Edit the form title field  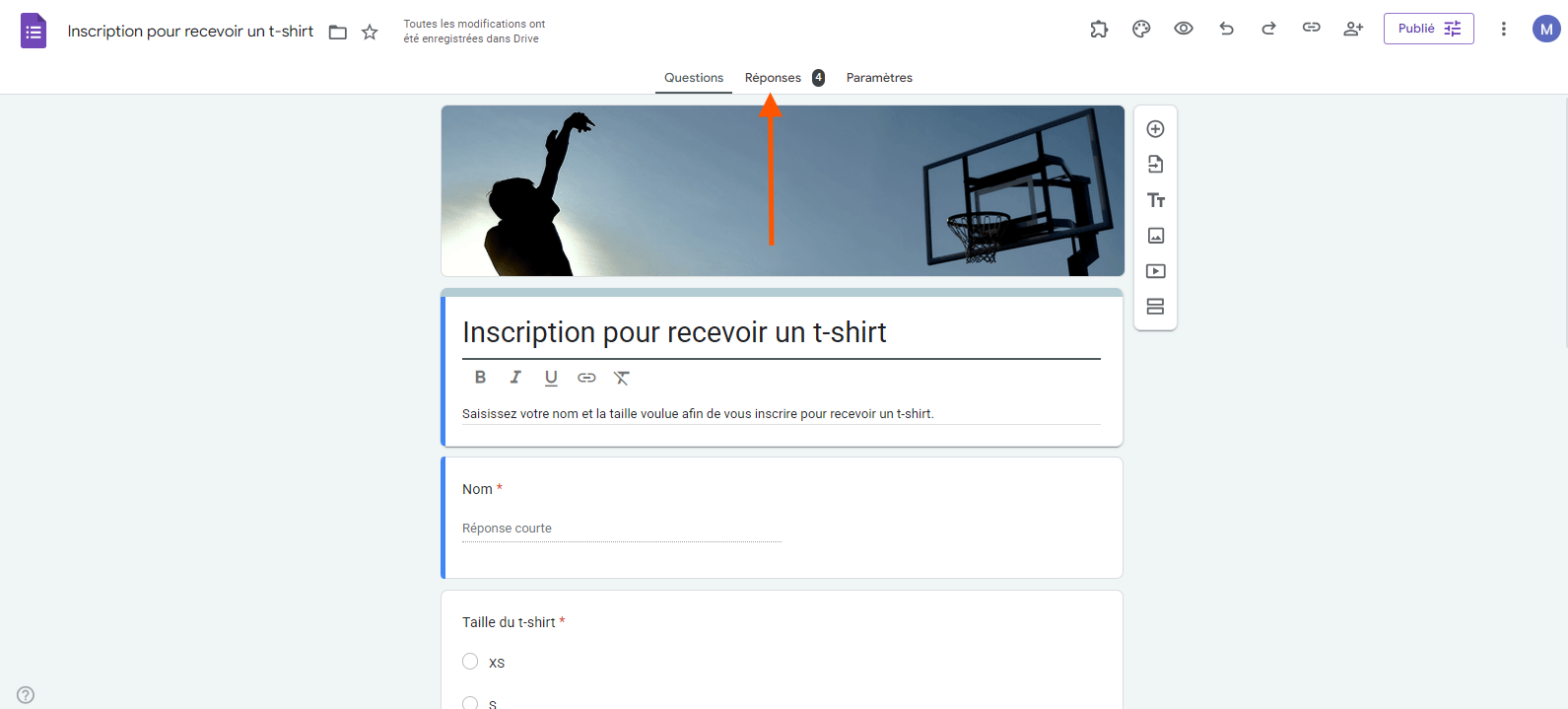(782, 333)
